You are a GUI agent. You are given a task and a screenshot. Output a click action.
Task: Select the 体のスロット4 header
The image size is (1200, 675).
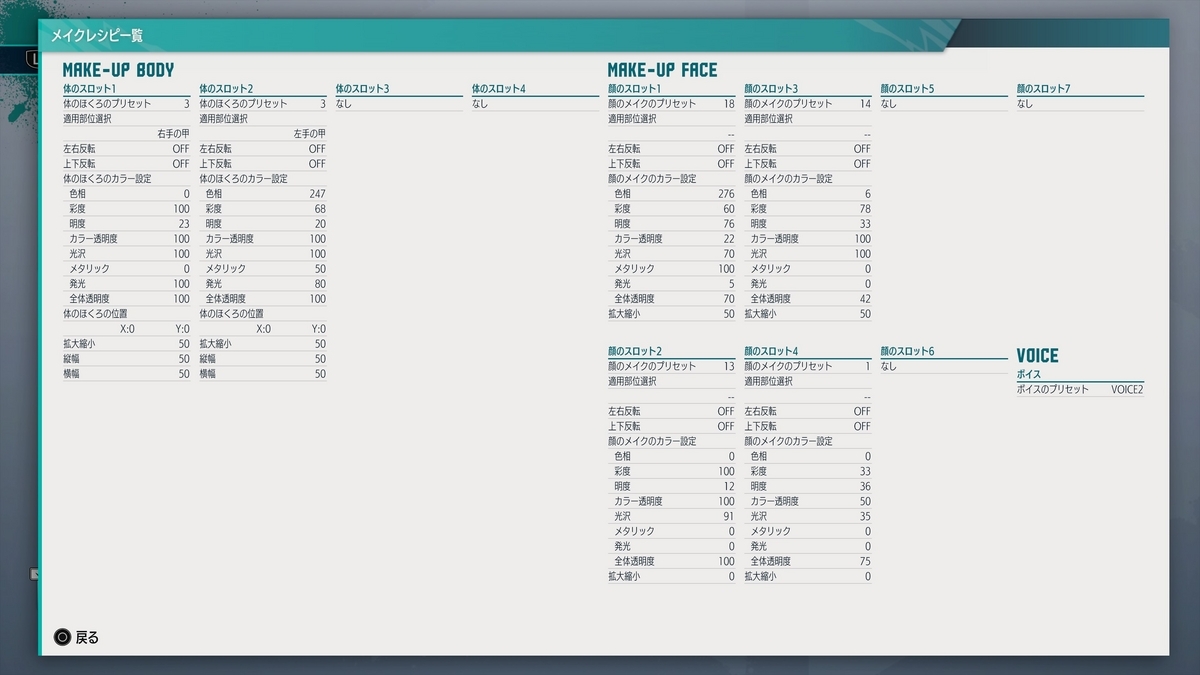[499, 89]
